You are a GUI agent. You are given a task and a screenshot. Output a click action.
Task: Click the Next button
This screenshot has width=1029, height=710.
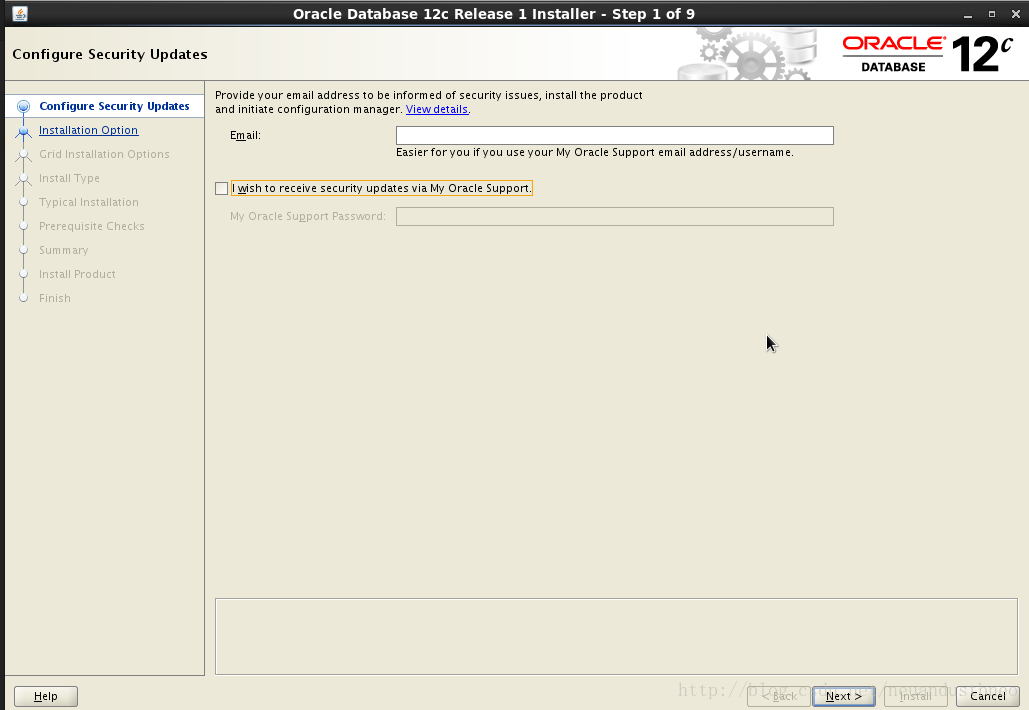(x=844, y=696)
